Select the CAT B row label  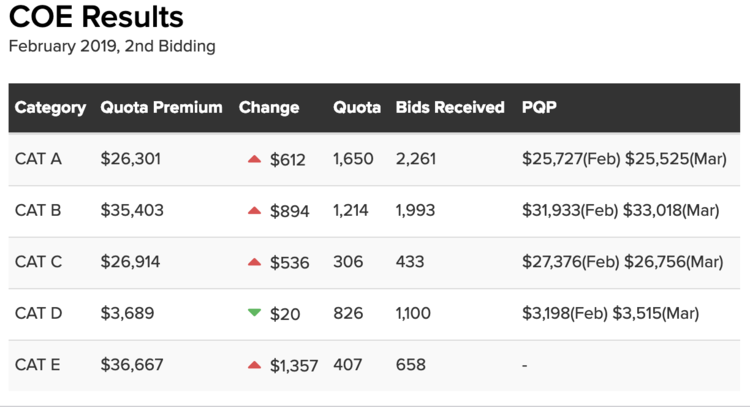(x=38, y=211)
